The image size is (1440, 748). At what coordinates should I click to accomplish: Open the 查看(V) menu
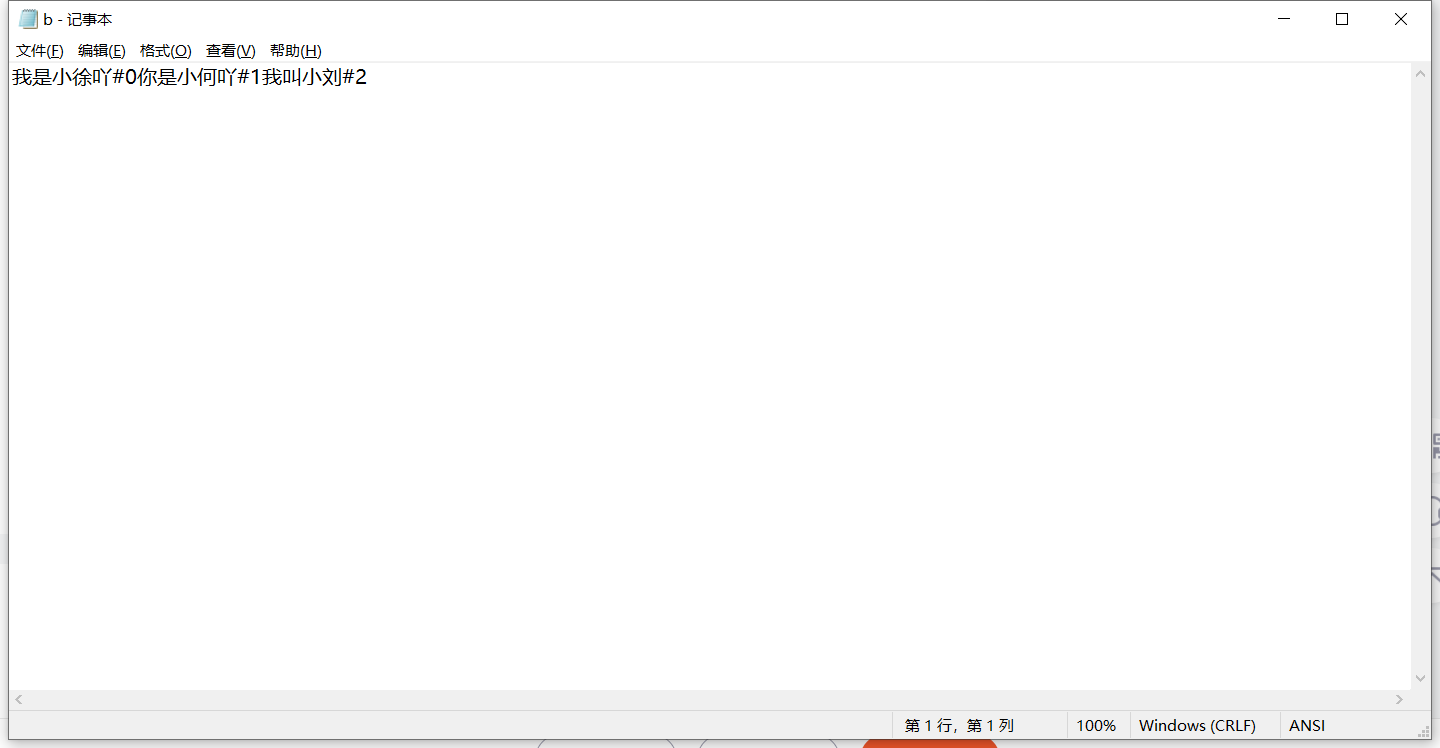pos(231,51)
